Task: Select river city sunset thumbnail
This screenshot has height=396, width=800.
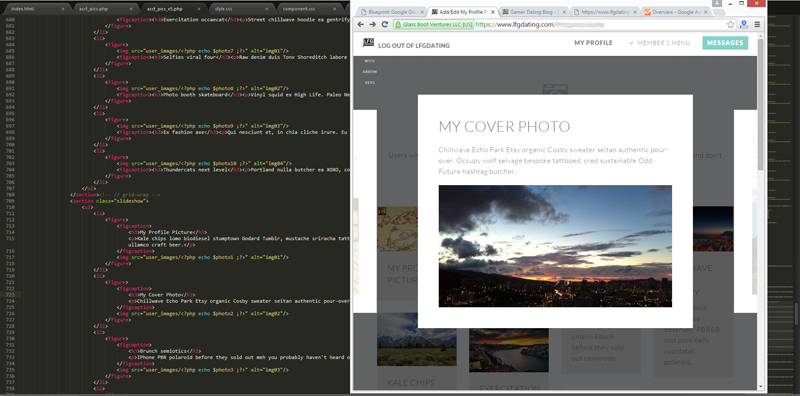Action: coord(509,350)
